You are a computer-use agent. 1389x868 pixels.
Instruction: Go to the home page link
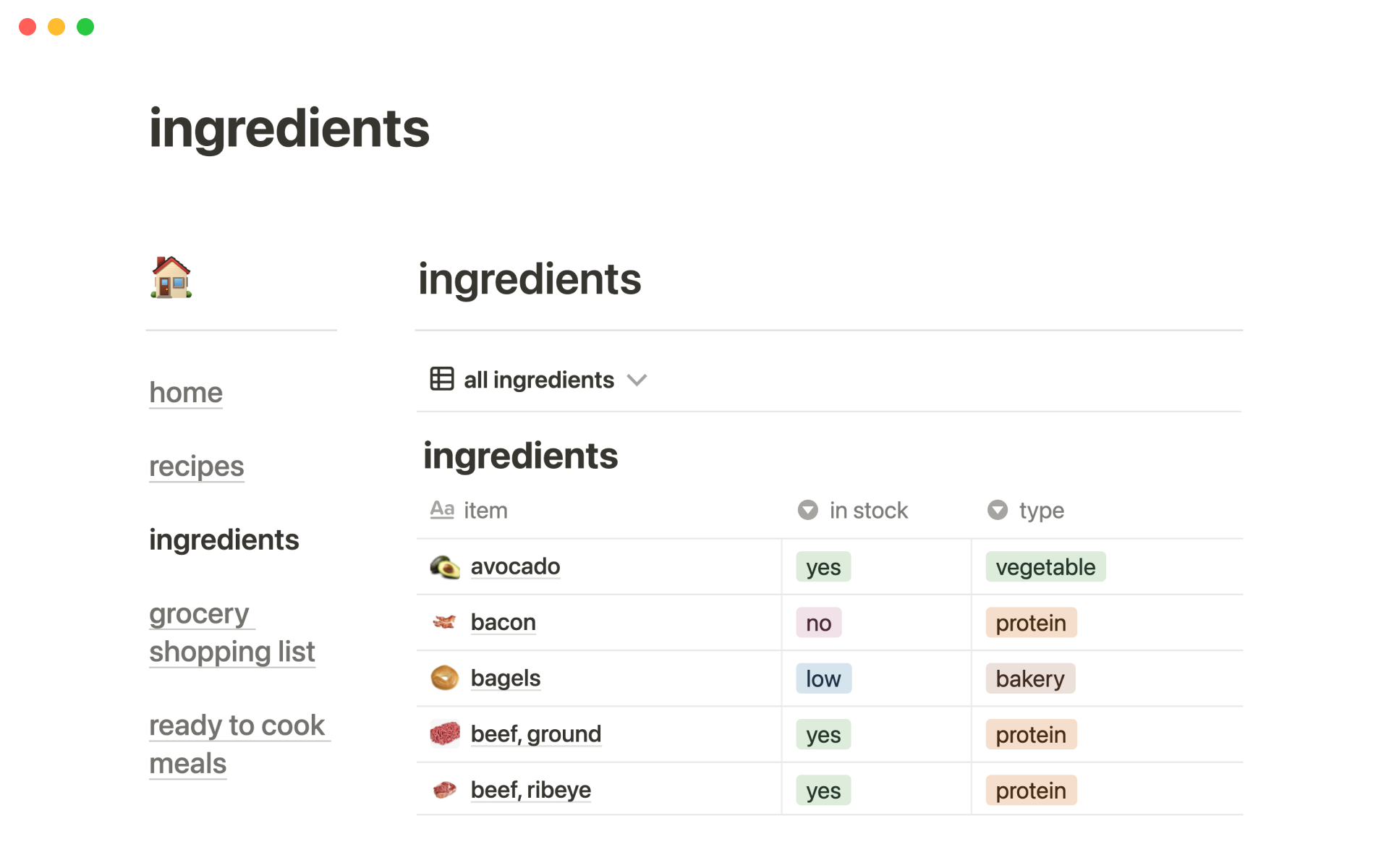click(x=186, y=393)
